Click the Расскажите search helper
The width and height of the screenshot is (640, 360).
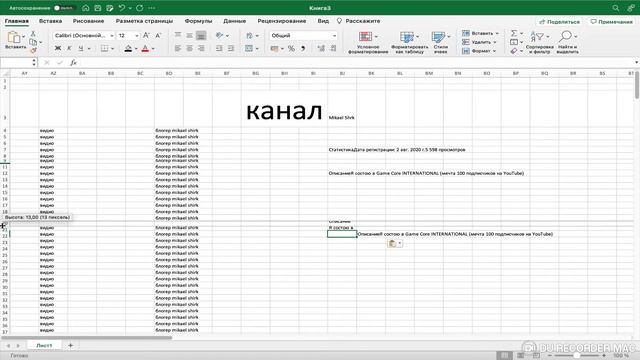click(358, 21)
